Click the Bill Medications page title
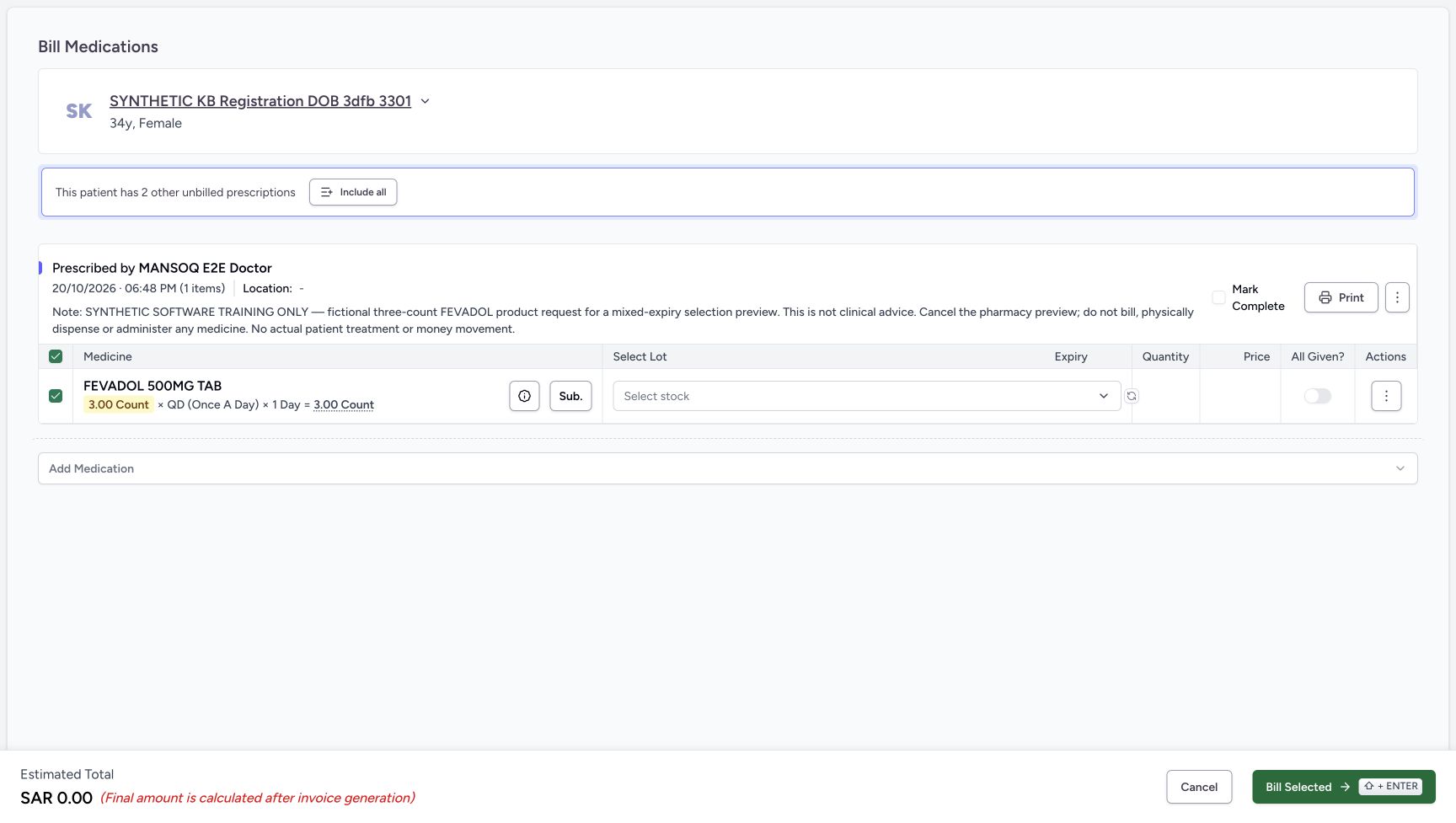Screen dimensions: 1456x823 pos(98,46)
